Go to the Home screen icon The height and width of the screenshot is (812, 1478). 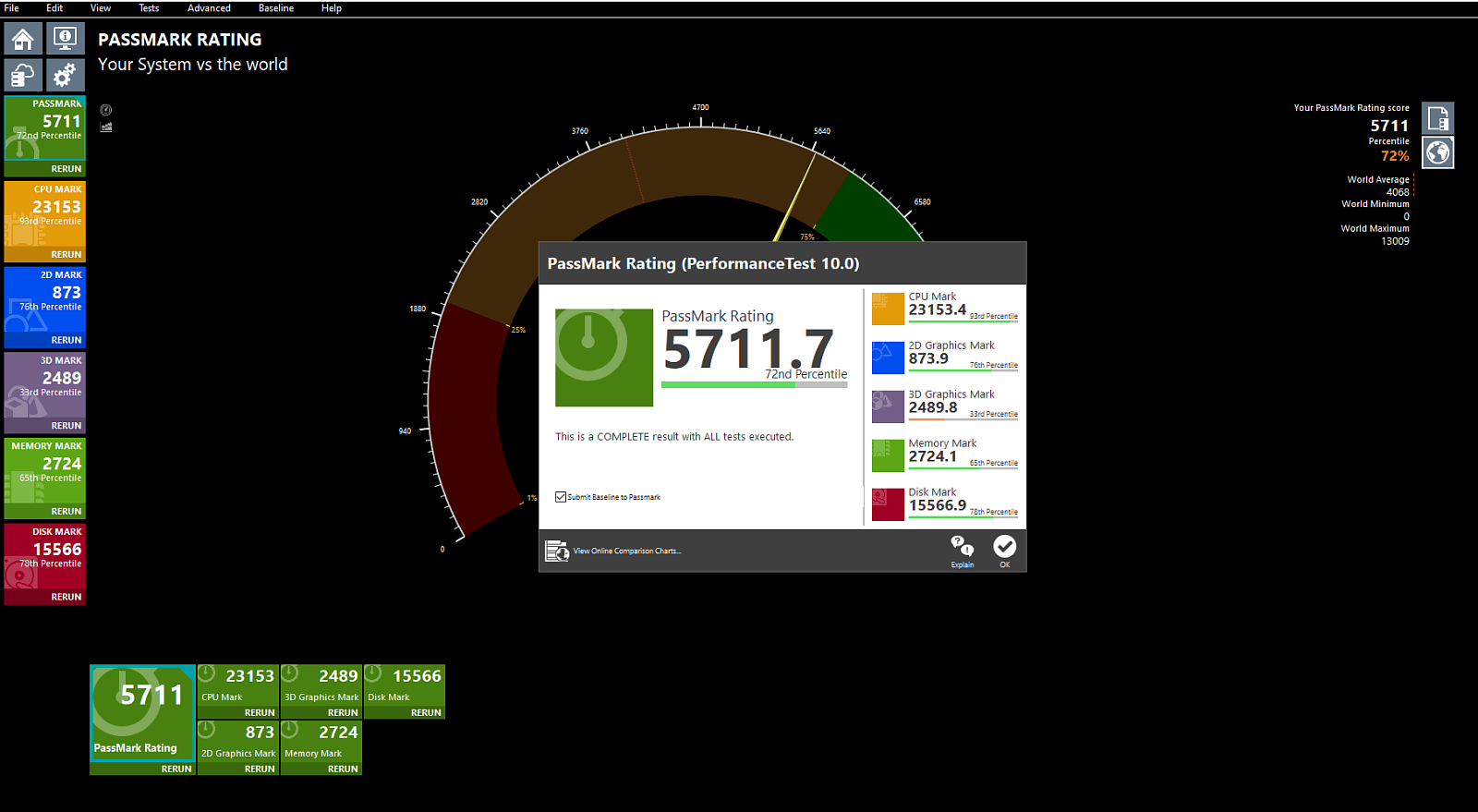point(23,39)
